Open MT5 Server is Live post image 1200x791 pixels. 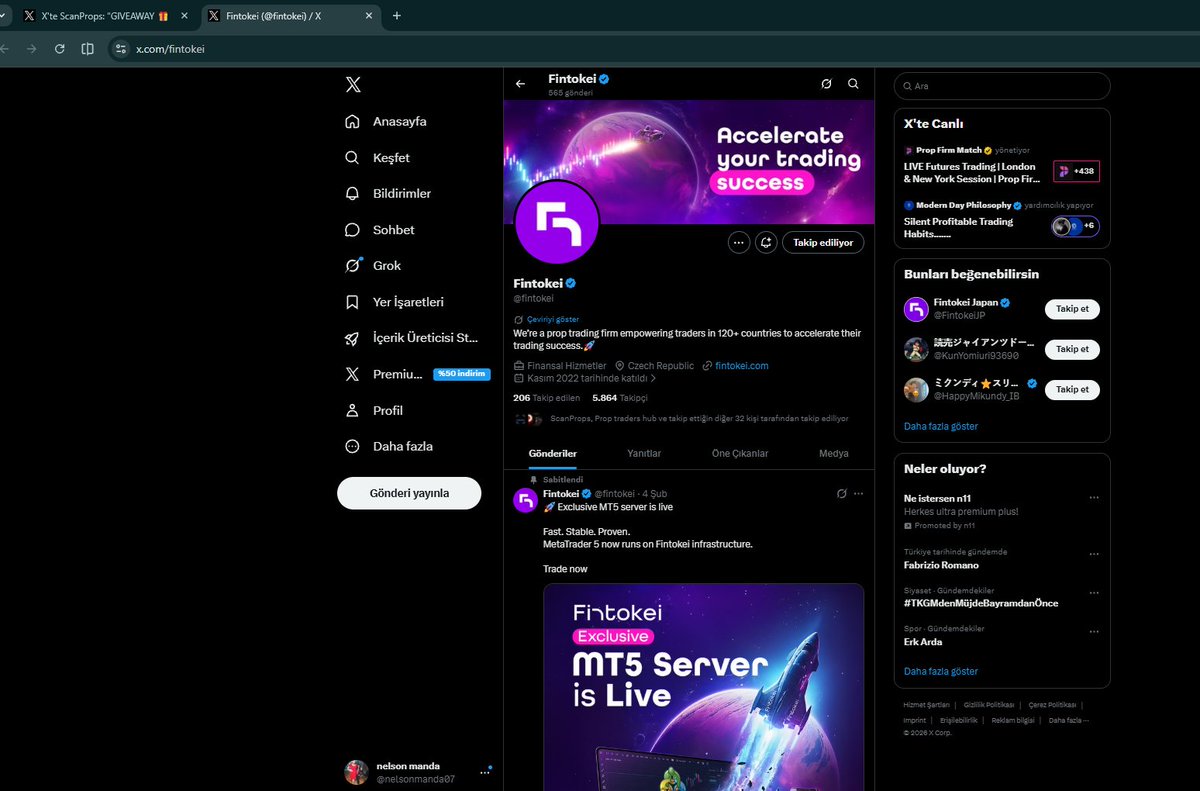[x=703, y=687]
